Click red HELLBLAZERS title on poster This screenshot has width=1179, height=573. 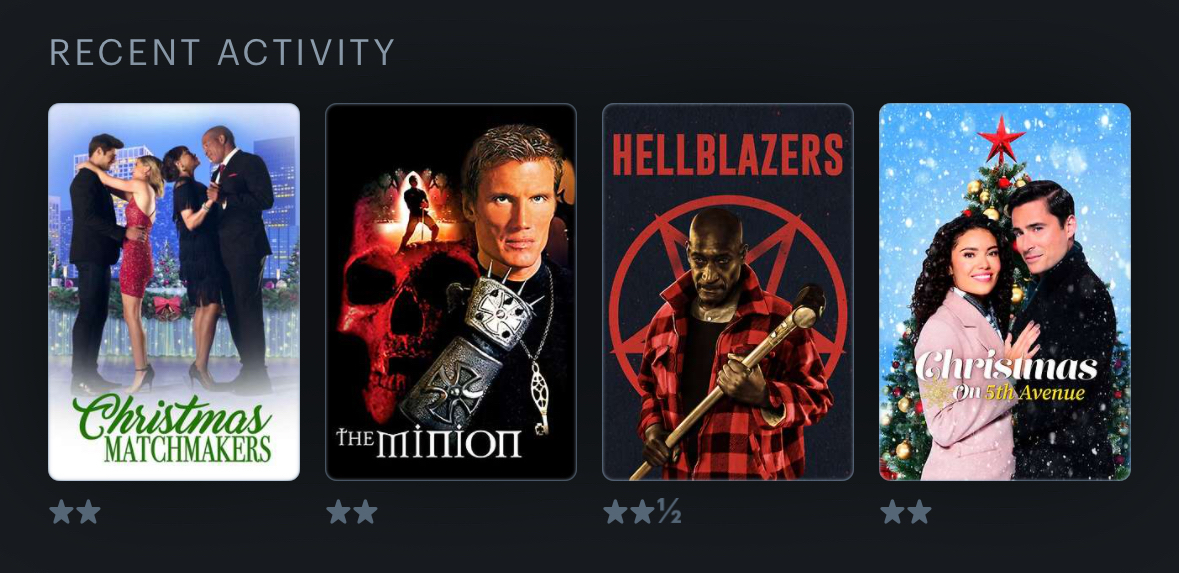point(728,155)
